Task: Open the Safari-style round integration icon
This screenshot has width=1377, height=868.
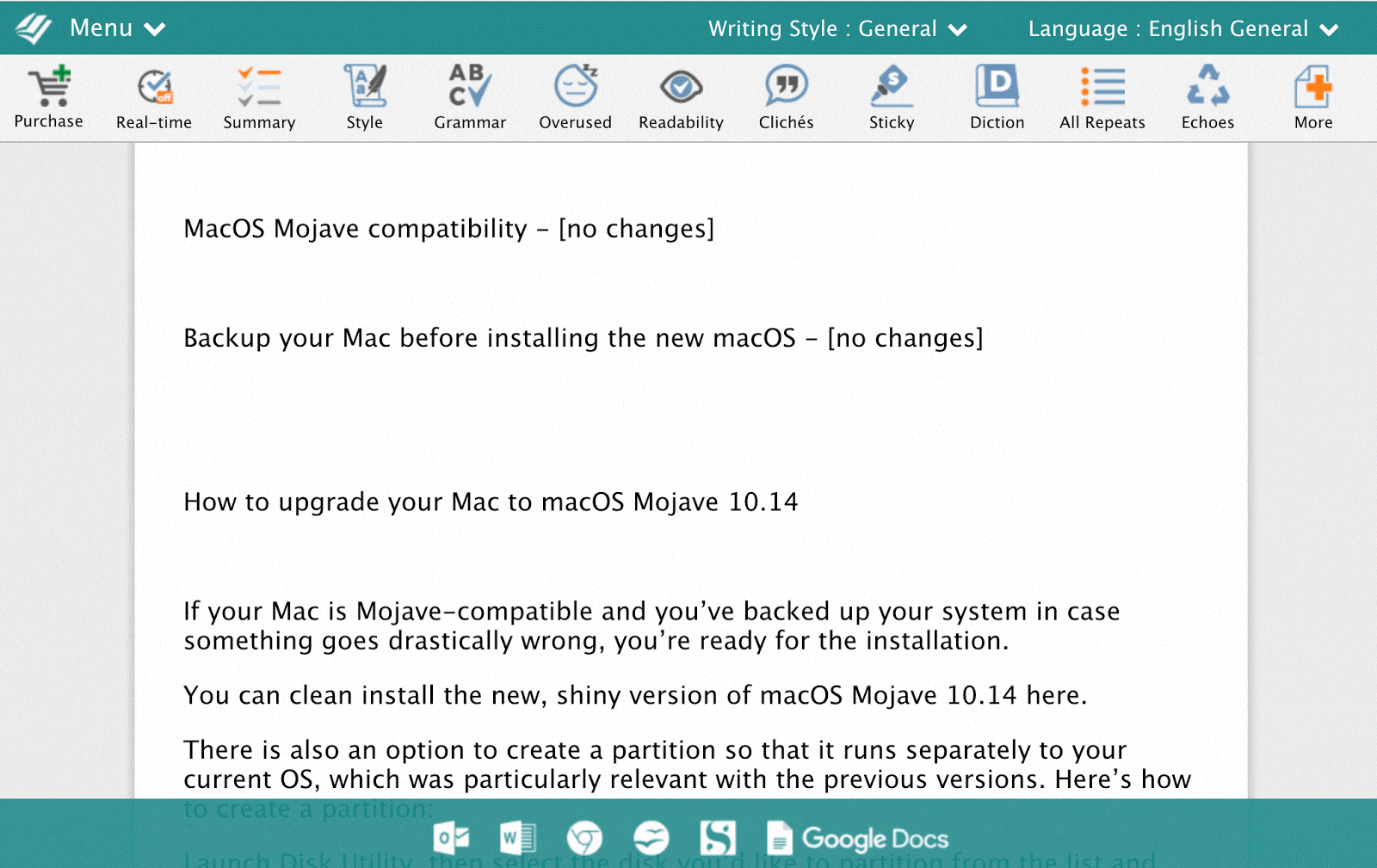Action: pos(651,837)
